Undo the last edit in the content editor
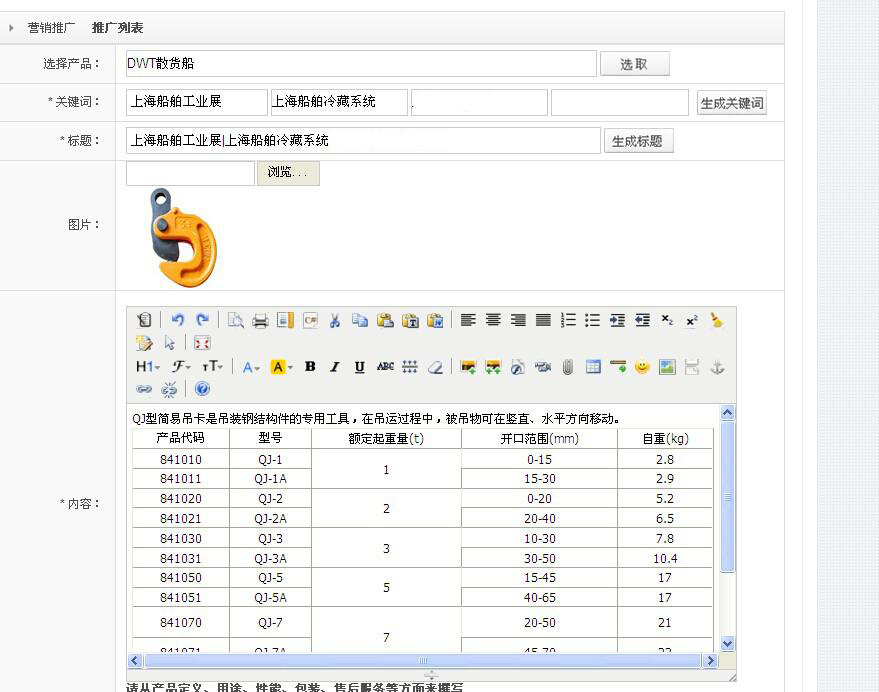879x692 pixels. click(x=179, y=319)
